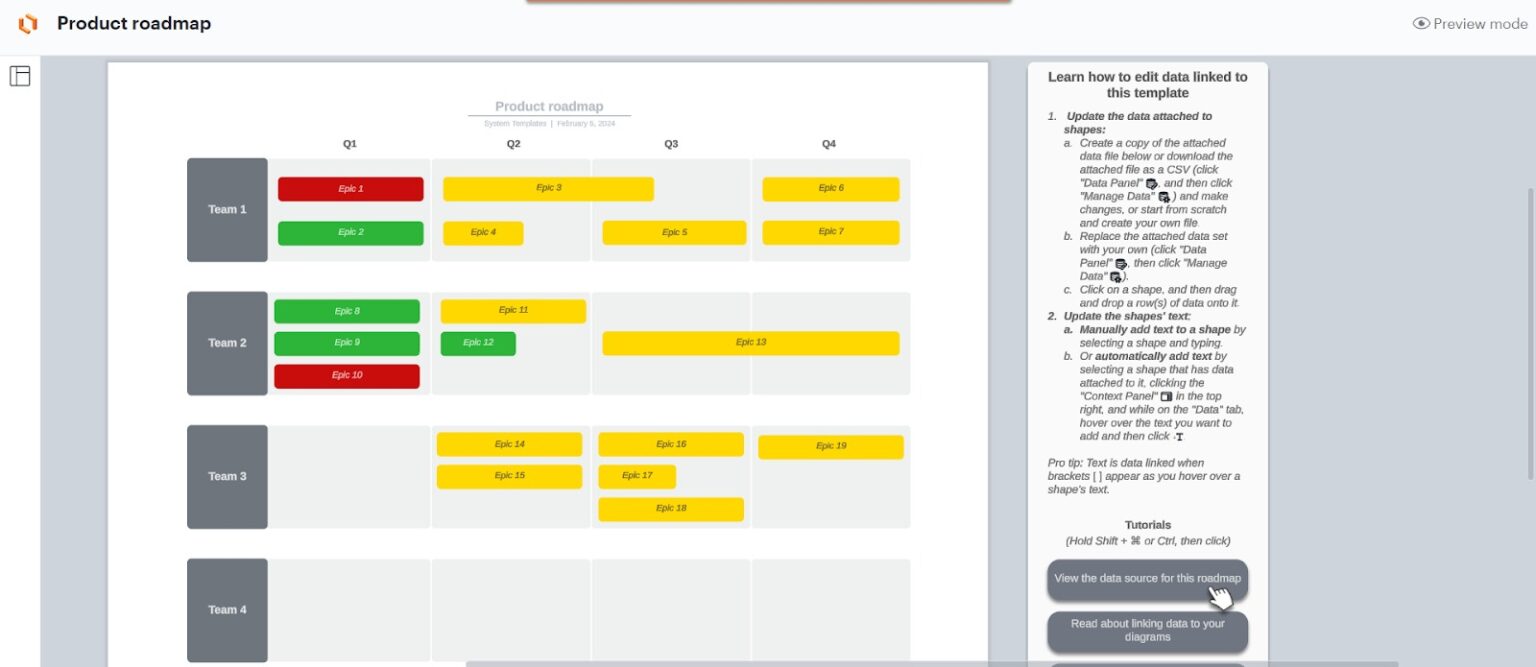Click the Lucid logo in the top bar

coord(26,23)
